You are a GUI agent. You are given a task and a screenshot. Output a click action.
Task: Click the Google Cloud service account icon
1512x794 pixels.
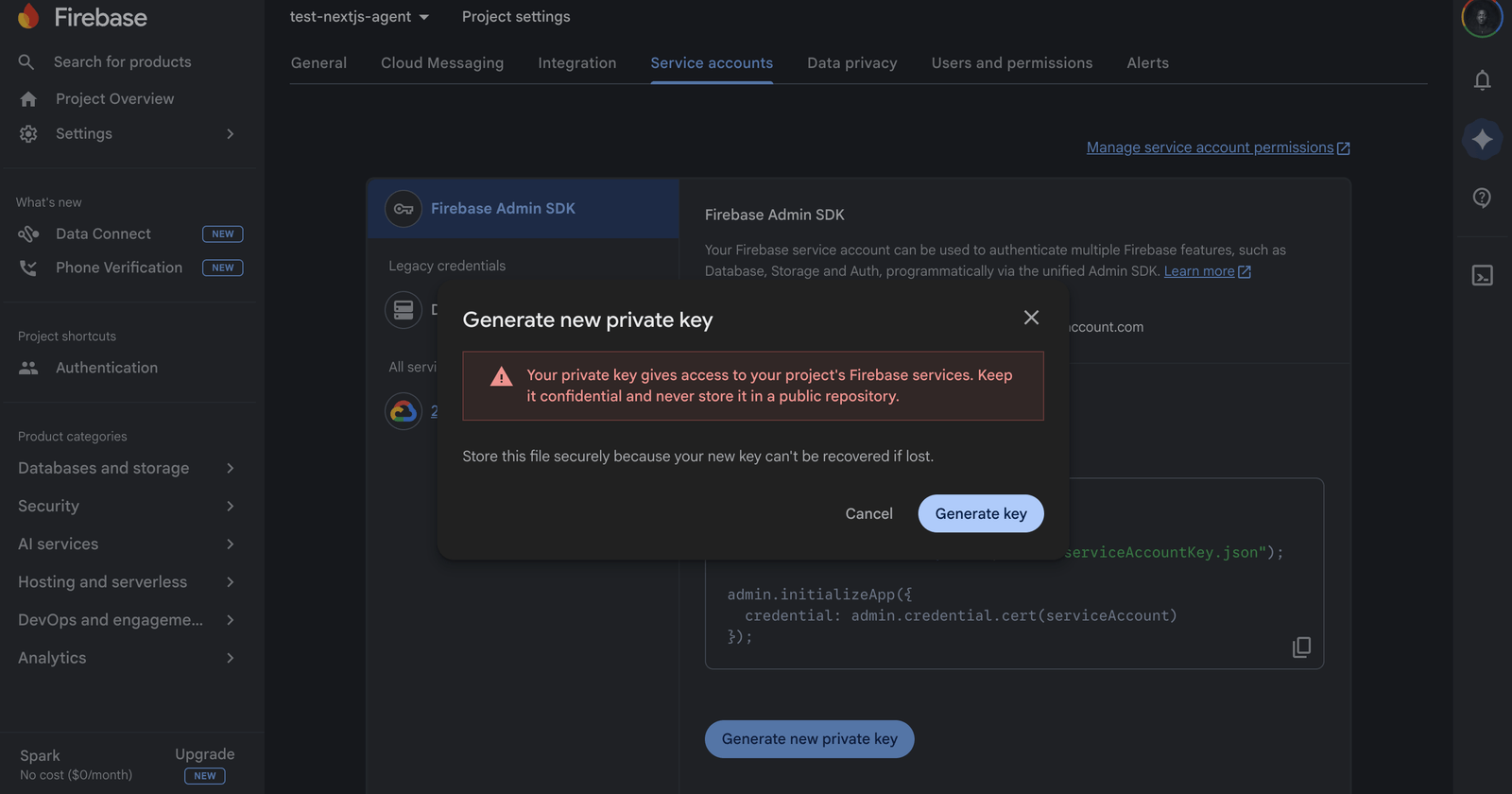(x=404, y=411)
